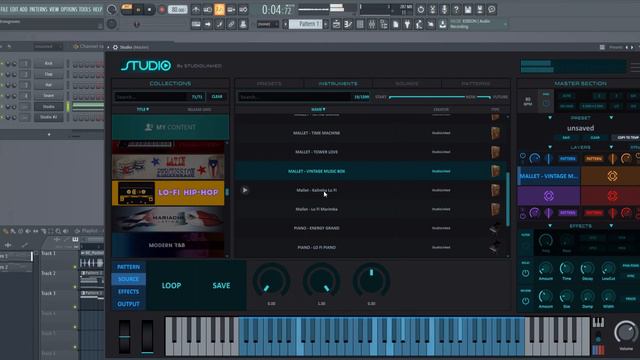Toggle the Delay effect power button
640x360 pixels.
click(526, 273)
